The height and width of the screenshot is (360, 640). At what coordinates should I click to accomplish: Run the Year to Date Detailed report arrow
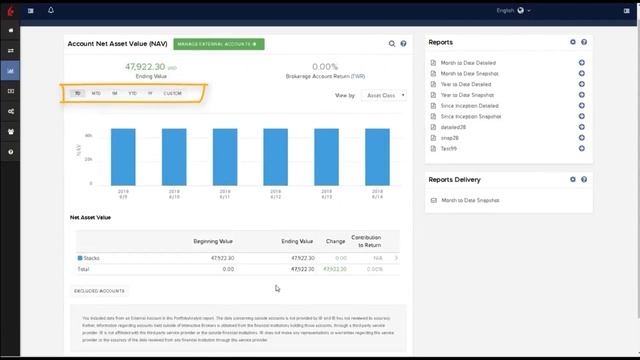(582, 84)
